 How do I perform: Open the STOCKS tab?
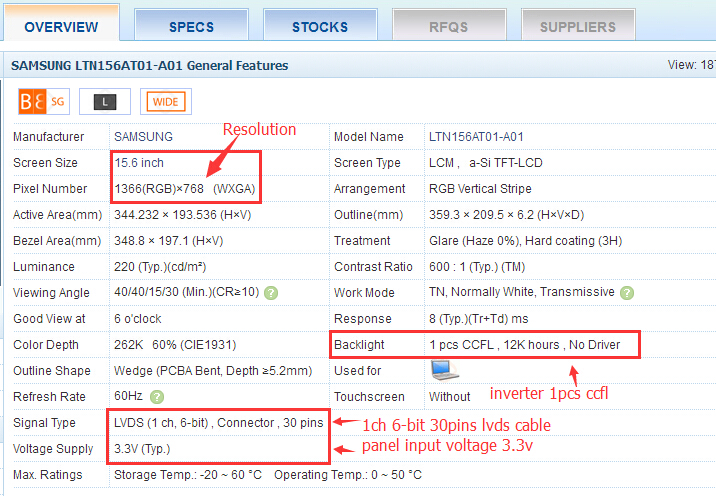pyautogui.click(x=320, y=27)
